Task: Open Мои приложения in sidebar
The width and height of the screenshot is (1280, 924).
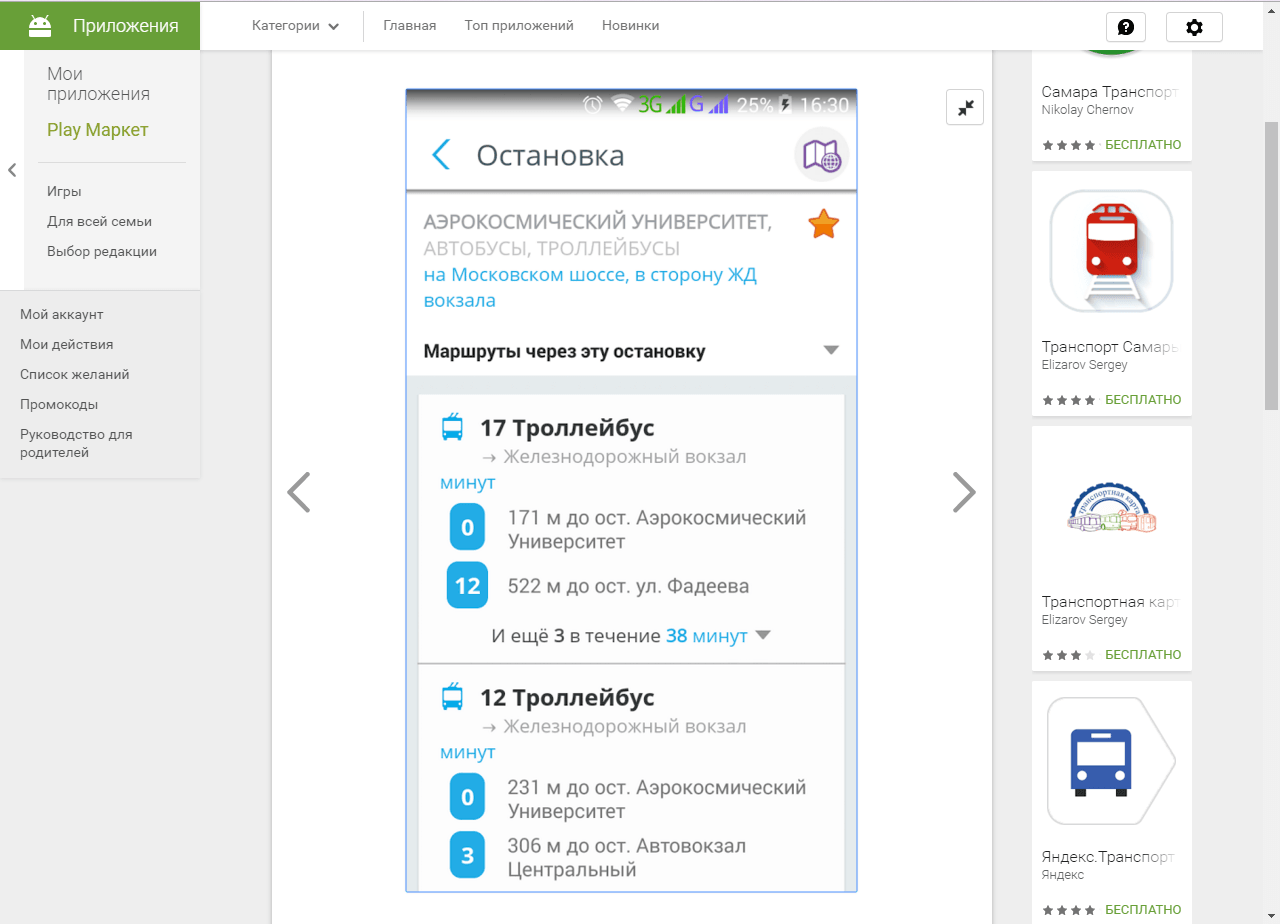Action: coord(98,84)
